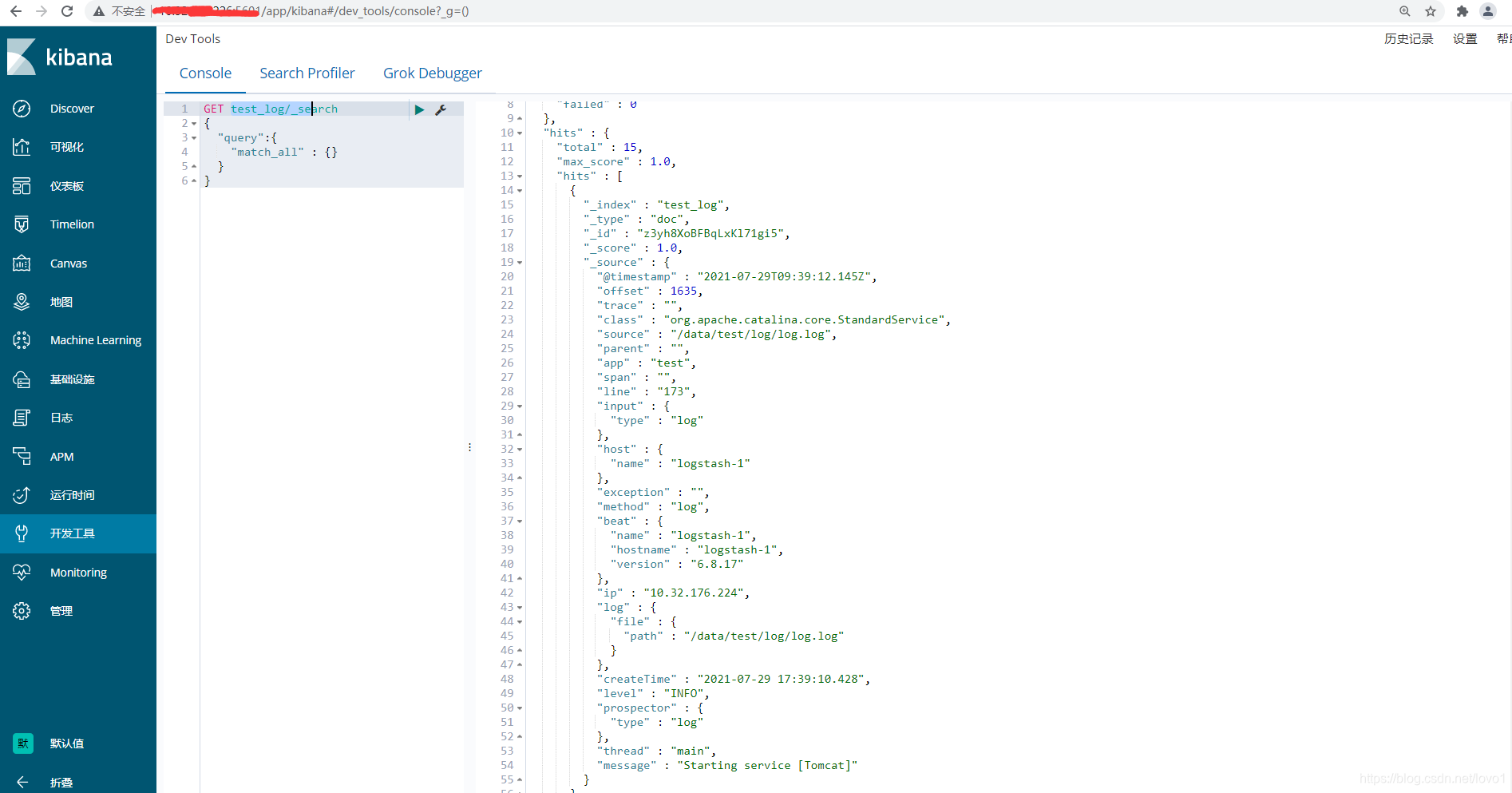Click the "total" : 15 response line
1512x793 pixels.
click(600, 148)
